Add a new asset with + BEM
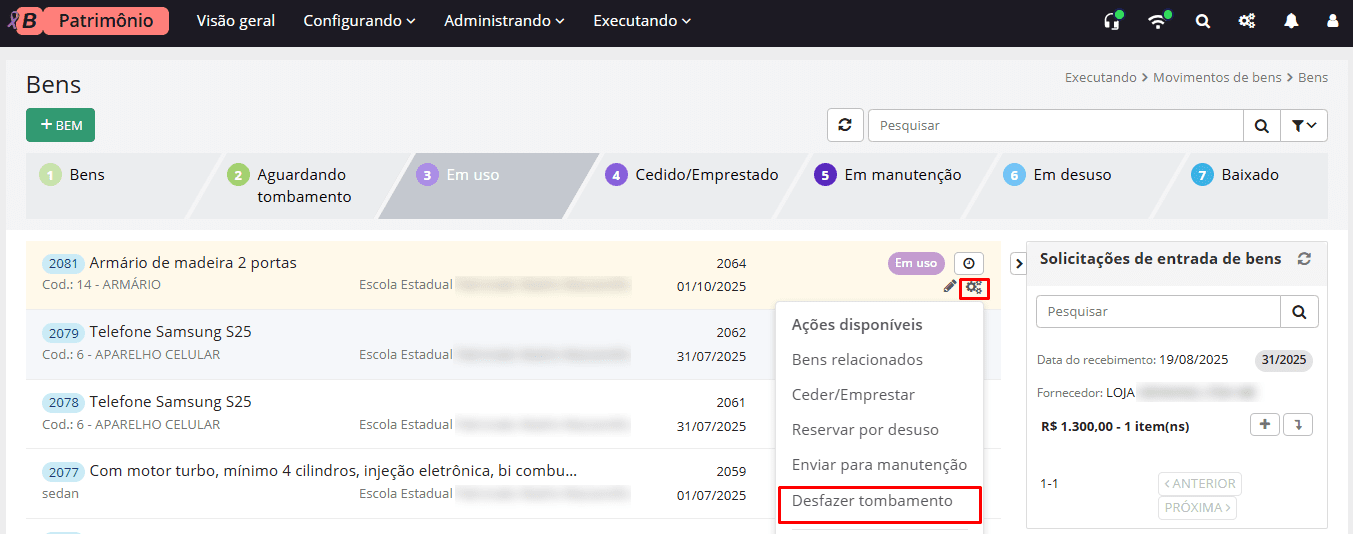The height and width of the screenshot is (534, 1353). tap(60, 125)
